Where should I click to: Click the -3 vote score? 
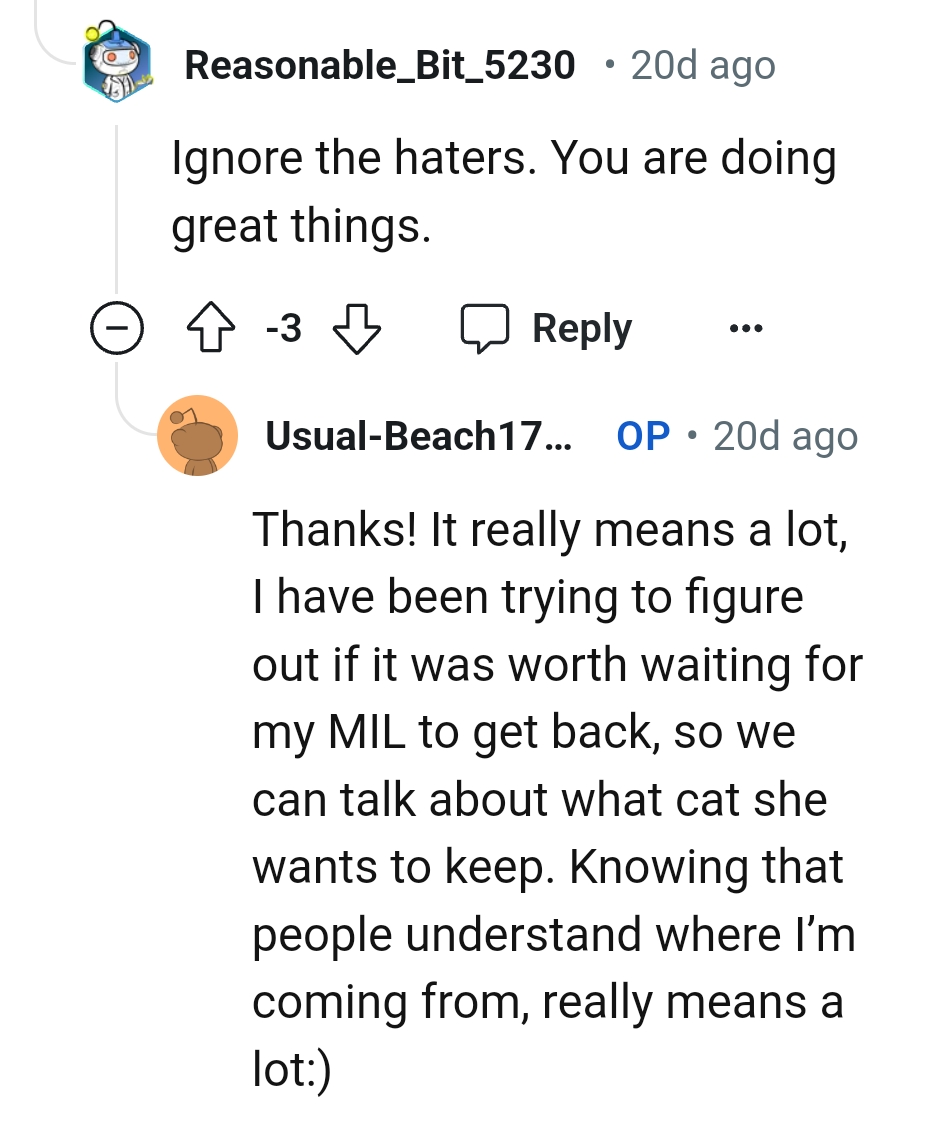284,329
